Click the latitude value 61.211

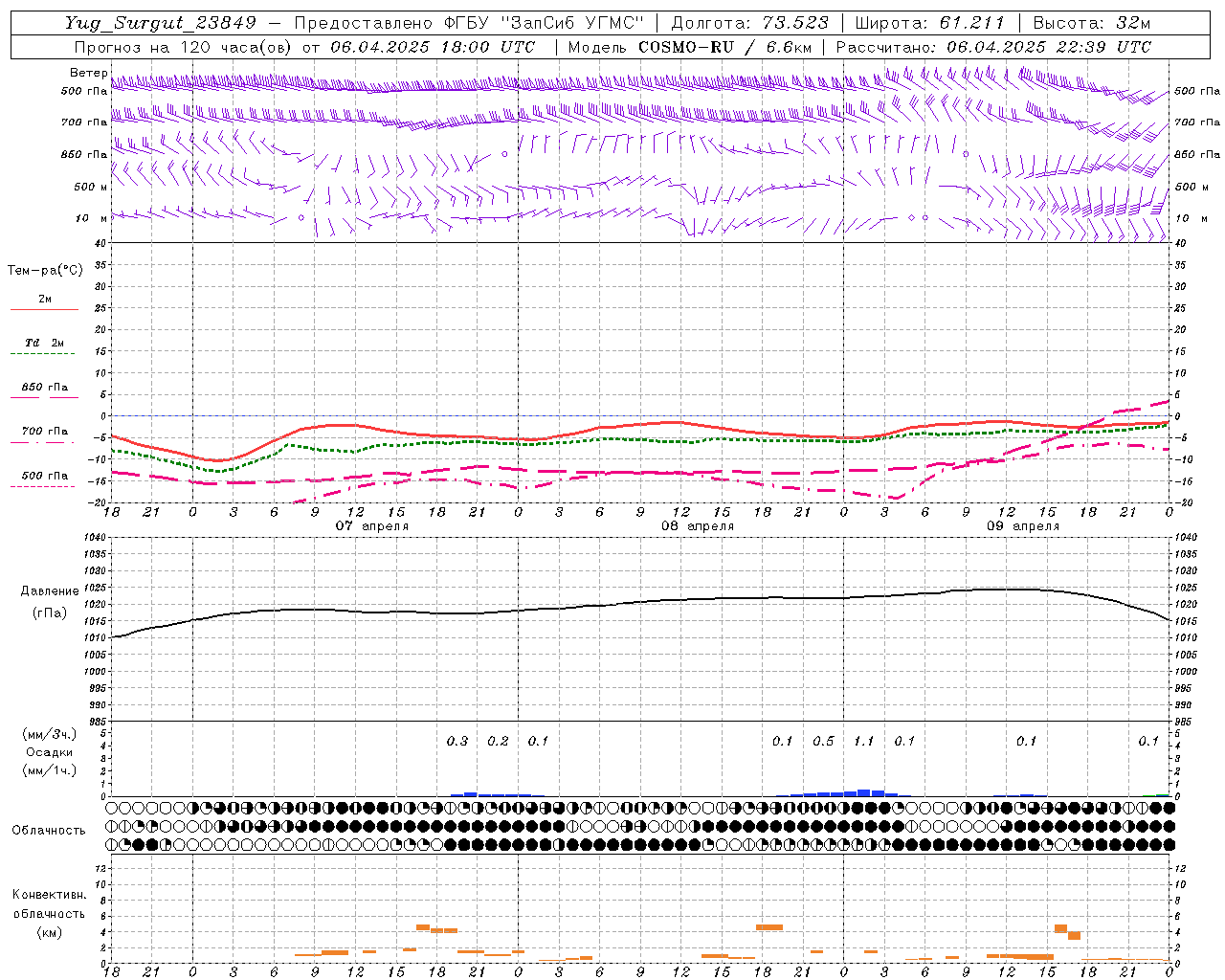971,23
